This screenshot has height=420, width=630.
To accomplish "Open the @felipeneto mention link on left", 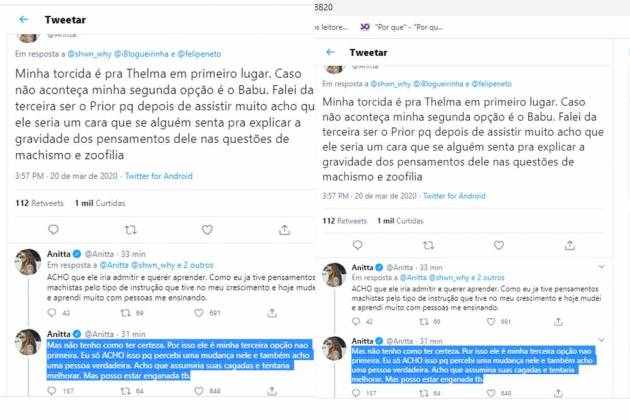I will click(x=199, y=53).
